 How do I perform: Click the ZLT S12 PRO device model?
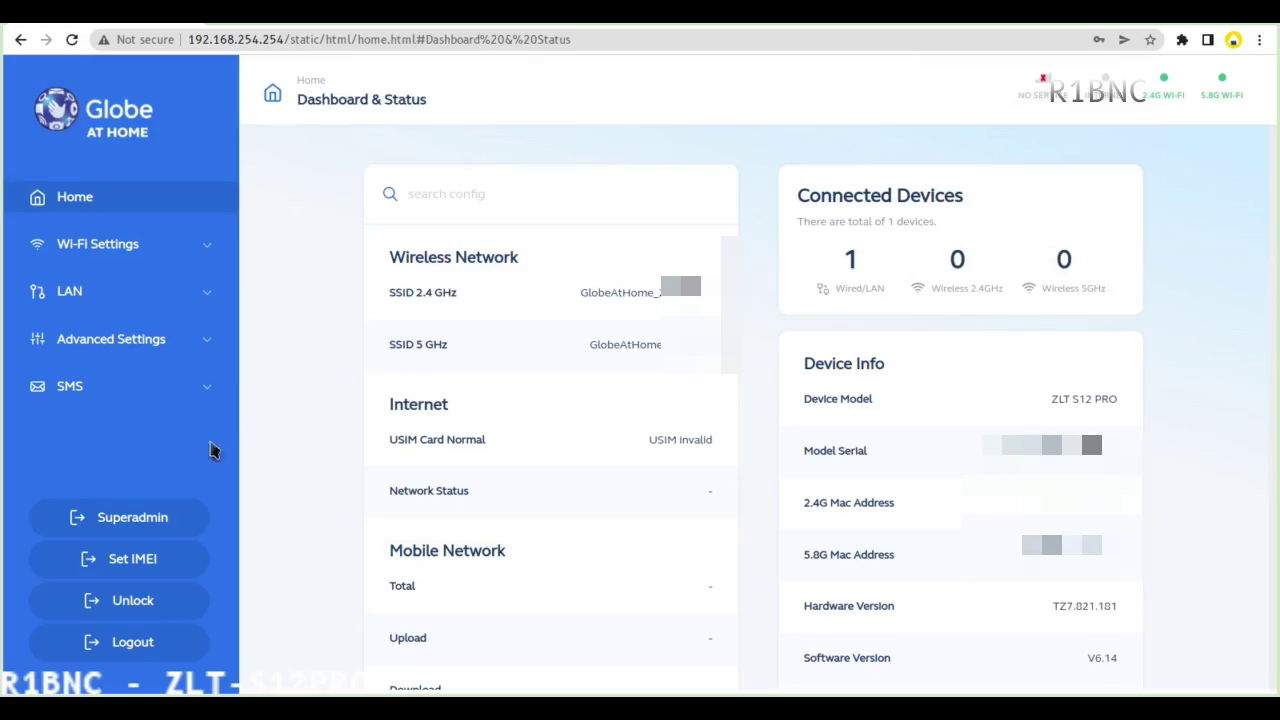[1084, 399]
